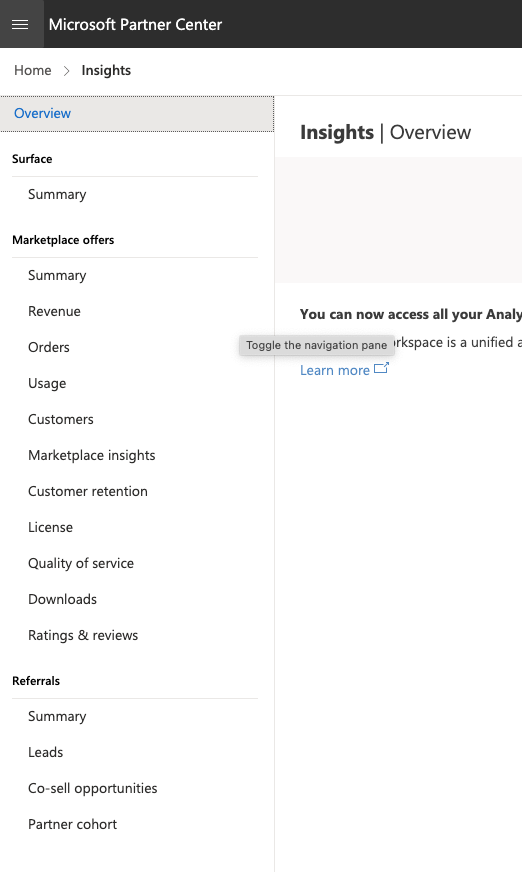Go to Partner cohort
522x872 pixels.
click(73, 824)
